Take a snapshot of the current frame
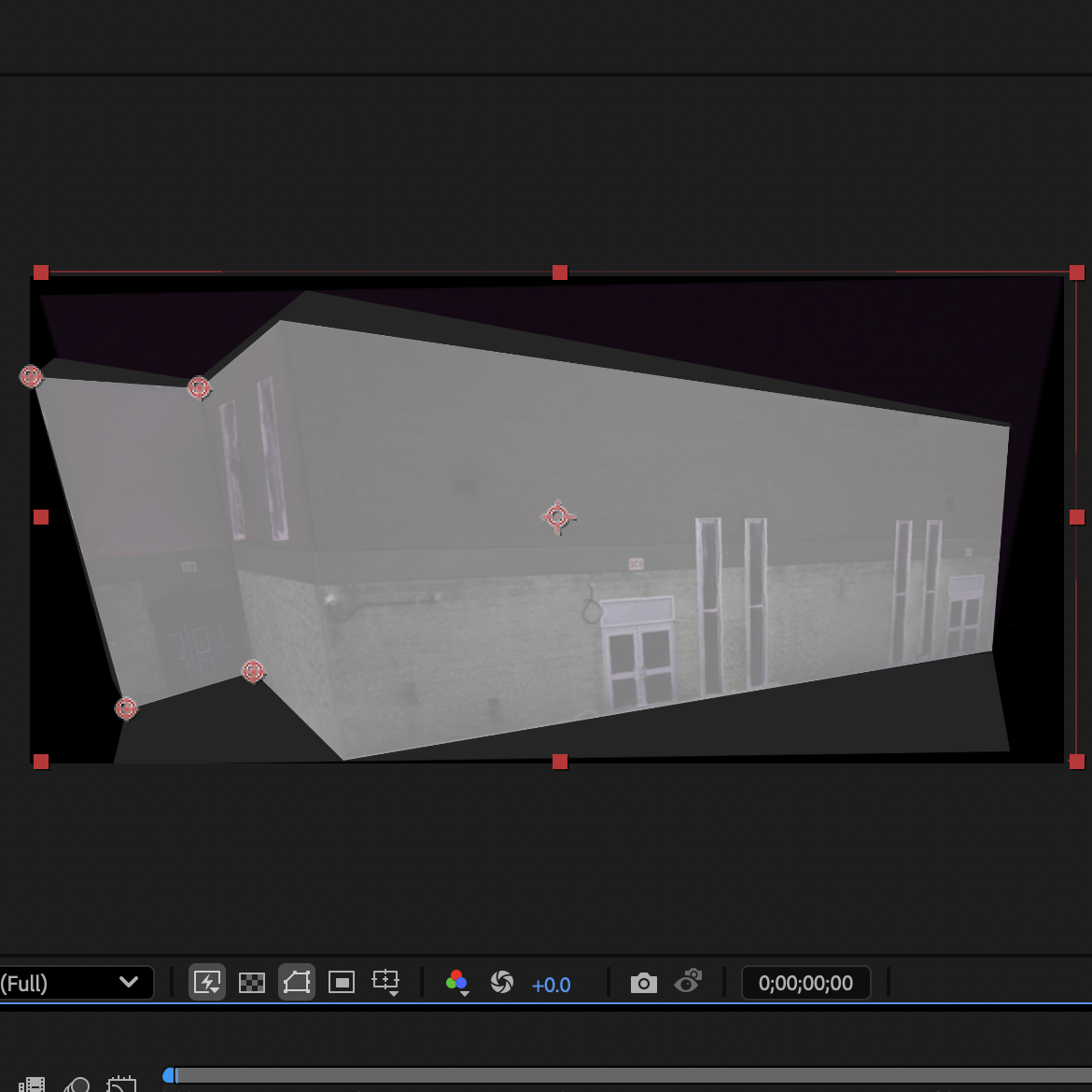 [644, 982]
